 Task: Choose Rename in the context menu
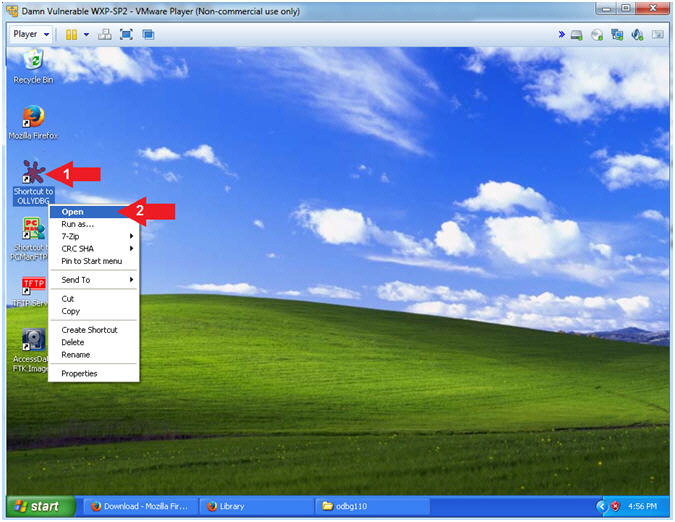point(94,355)
